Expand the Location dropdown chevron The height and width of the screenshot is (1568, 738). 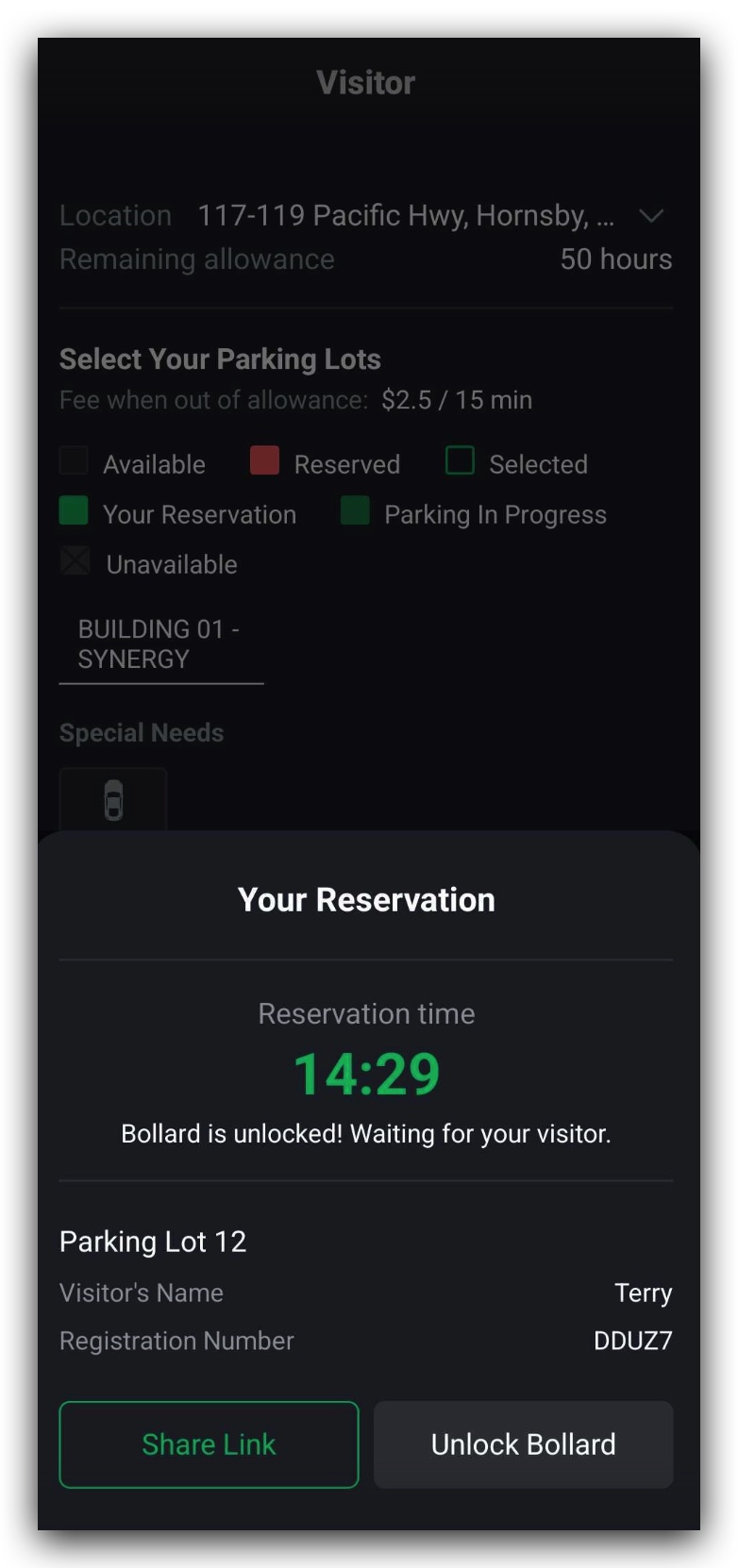tap(651, 216)
